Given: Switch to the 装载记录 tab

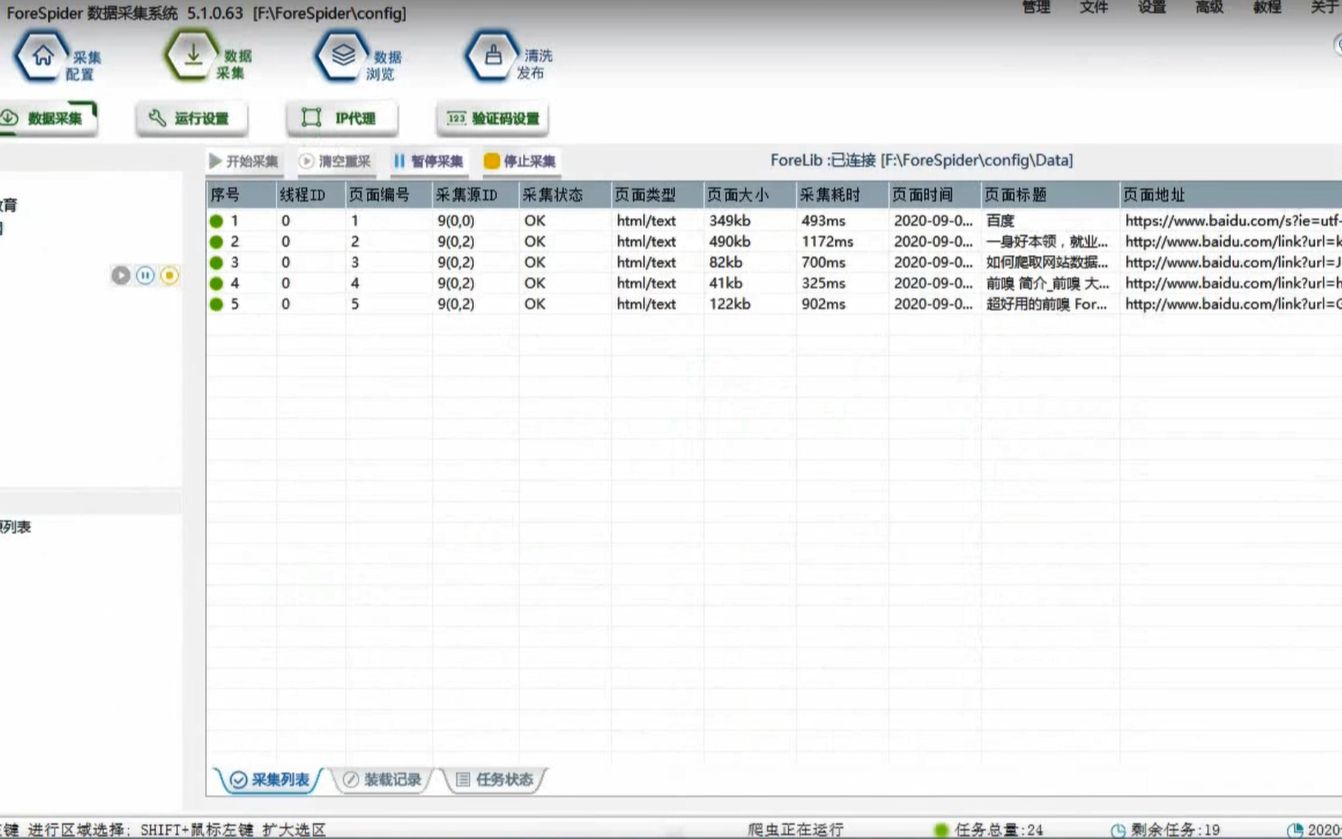Looking at the screenshot, I should coord(383,782).
